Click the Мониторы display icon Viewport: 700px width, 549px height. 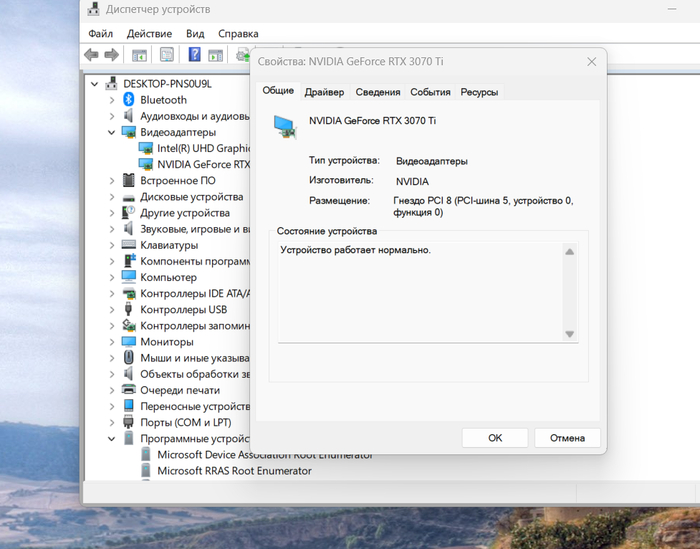129,341
